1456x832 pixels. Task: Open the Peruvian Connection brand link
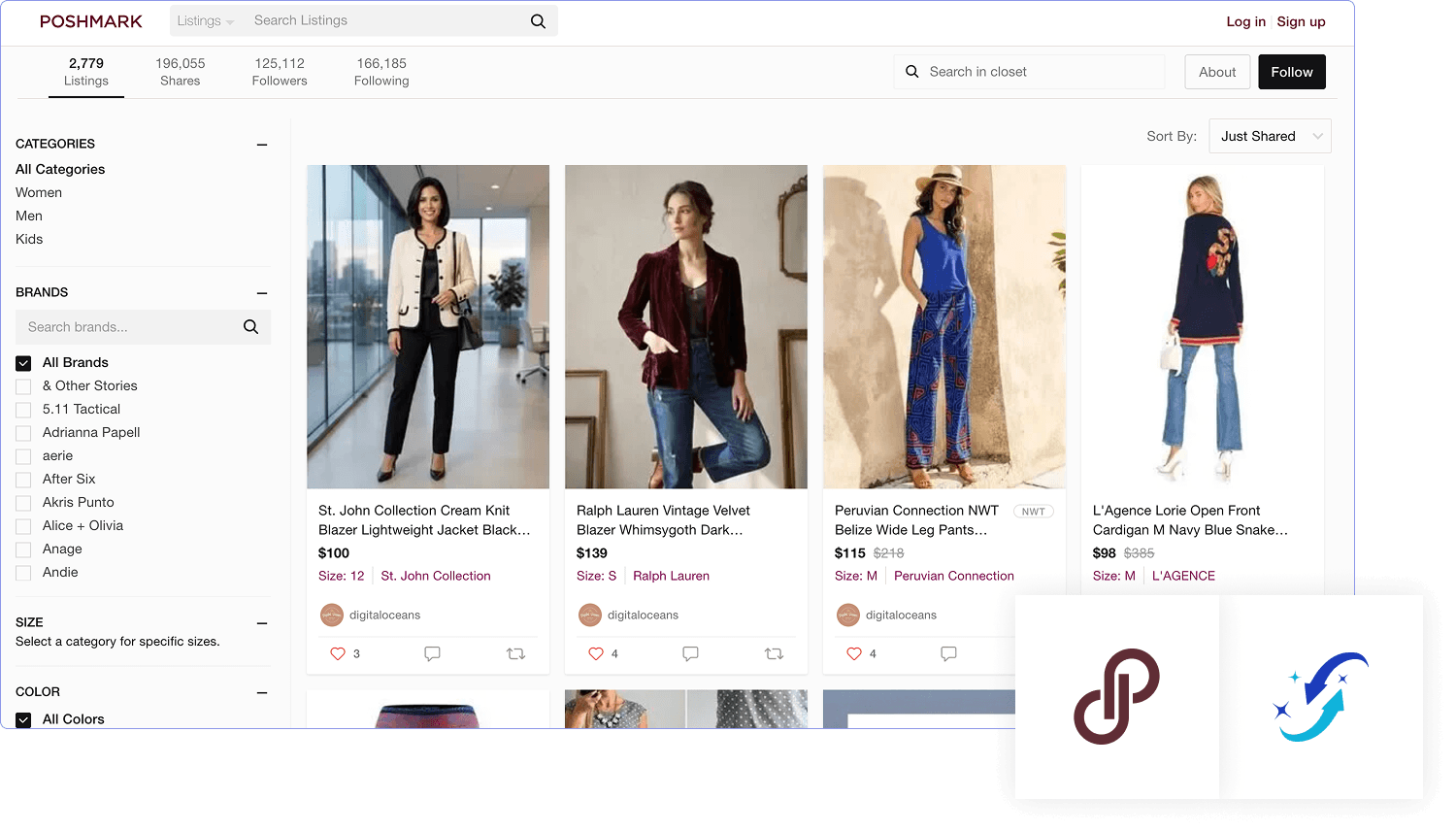[954, 576]
